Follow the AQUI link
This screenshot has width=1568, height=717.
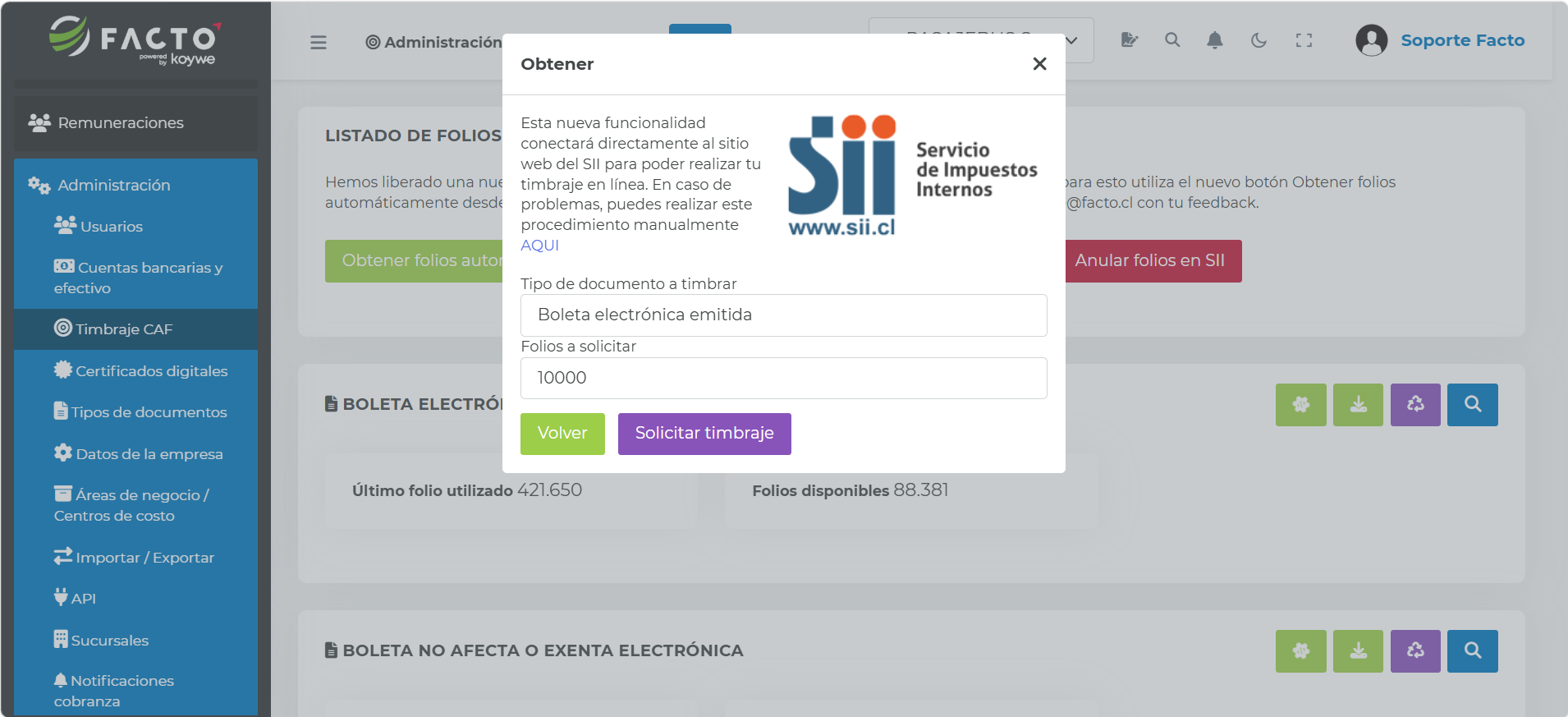(x=539, y=245)
